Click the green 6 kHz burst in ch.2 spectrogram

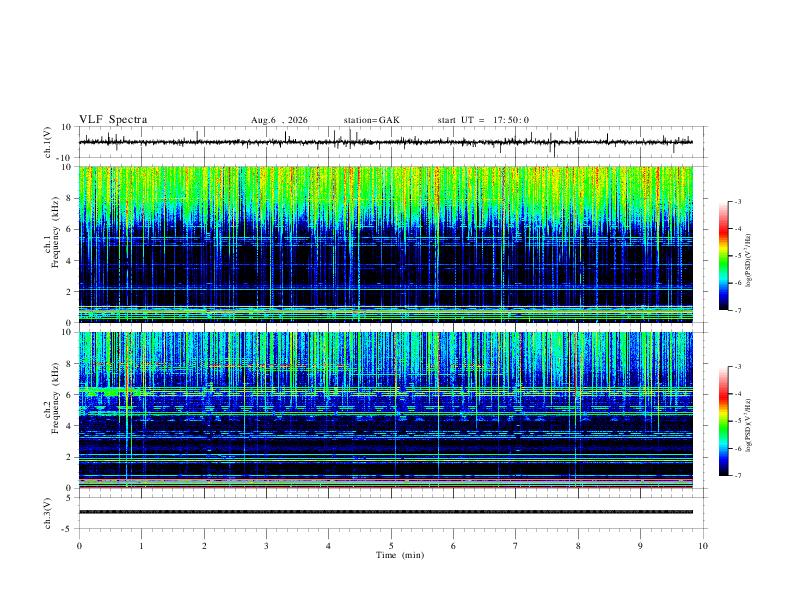coord(109,391)
